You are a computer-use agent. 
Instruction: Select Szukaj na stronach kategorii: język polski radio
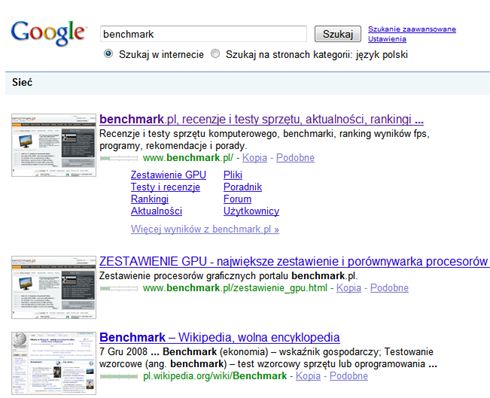click(x=215, y=54)
